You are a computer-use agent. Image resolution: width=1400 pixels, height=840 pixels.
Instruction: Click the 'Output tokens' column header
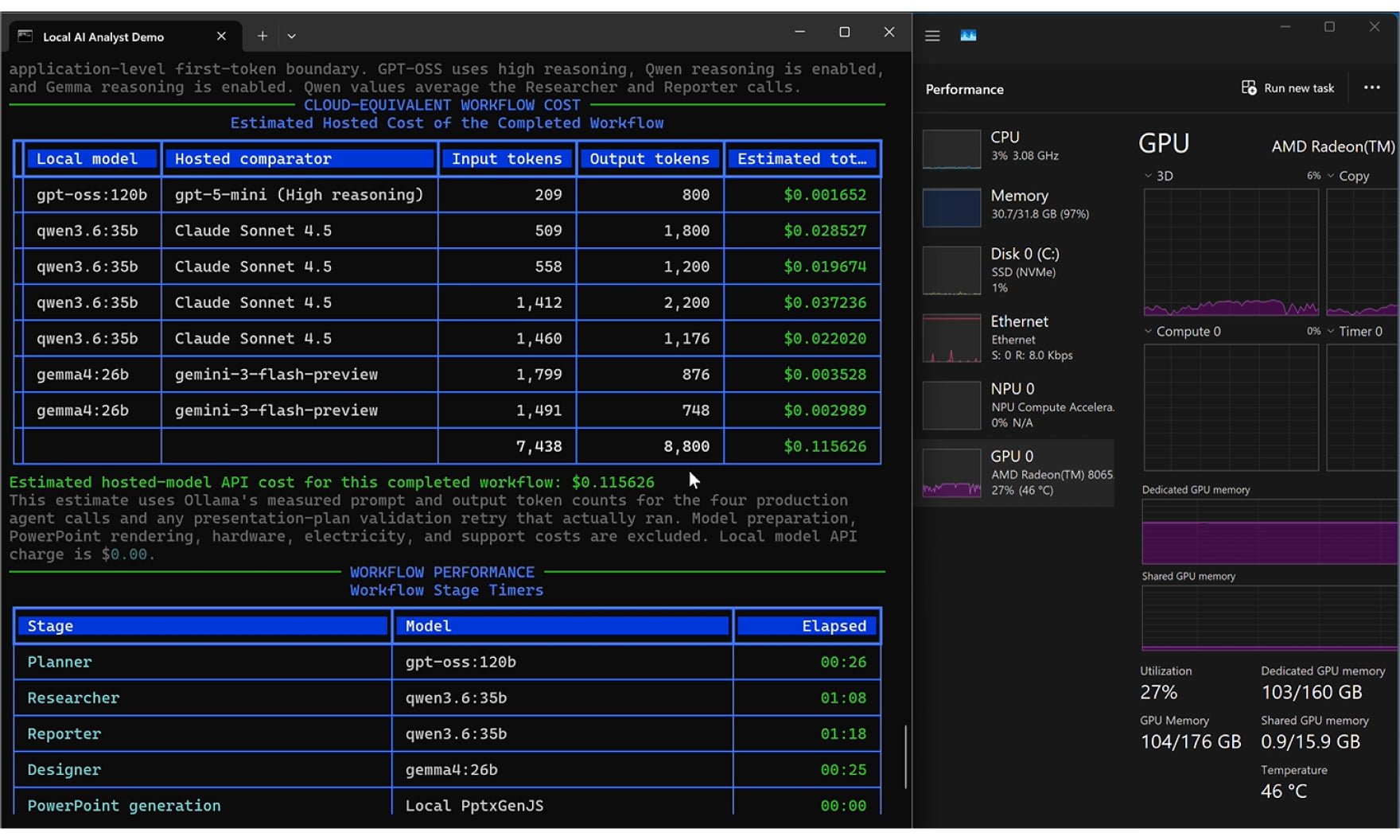tap(649, 159)
